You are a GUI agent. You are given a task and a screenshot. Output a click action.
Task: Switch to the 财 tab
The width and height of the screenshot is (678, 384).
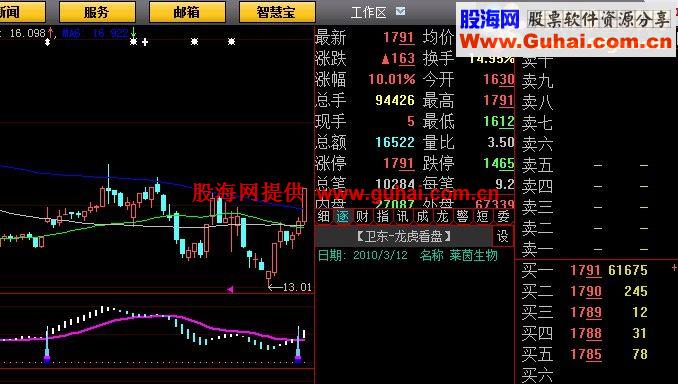[x=362, y=216]
